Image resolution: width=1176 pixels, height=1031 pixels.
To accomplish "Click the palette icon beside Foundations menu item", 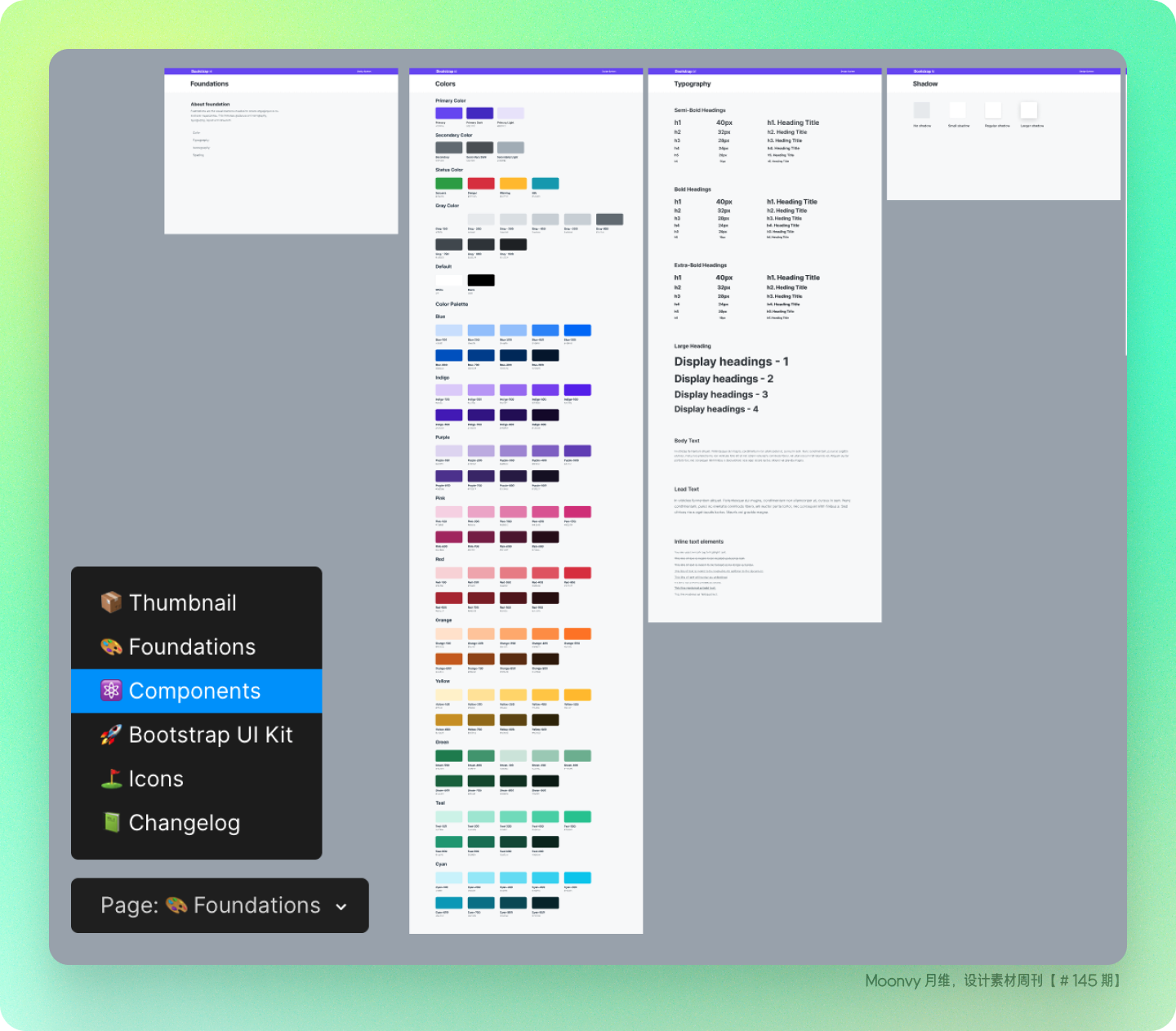I will point(111,647).
